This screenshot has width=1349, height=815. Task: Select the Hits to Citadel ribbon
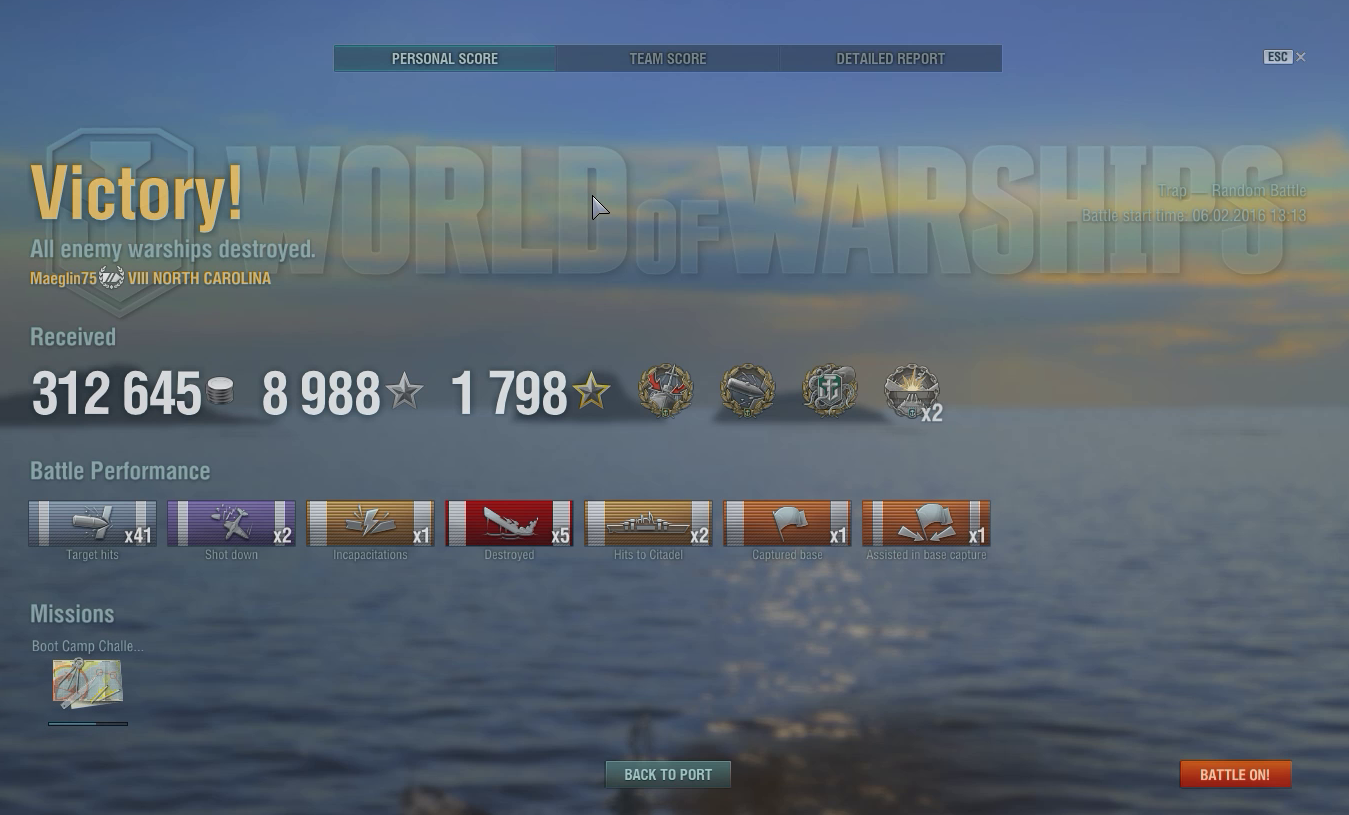coord(648,524)
